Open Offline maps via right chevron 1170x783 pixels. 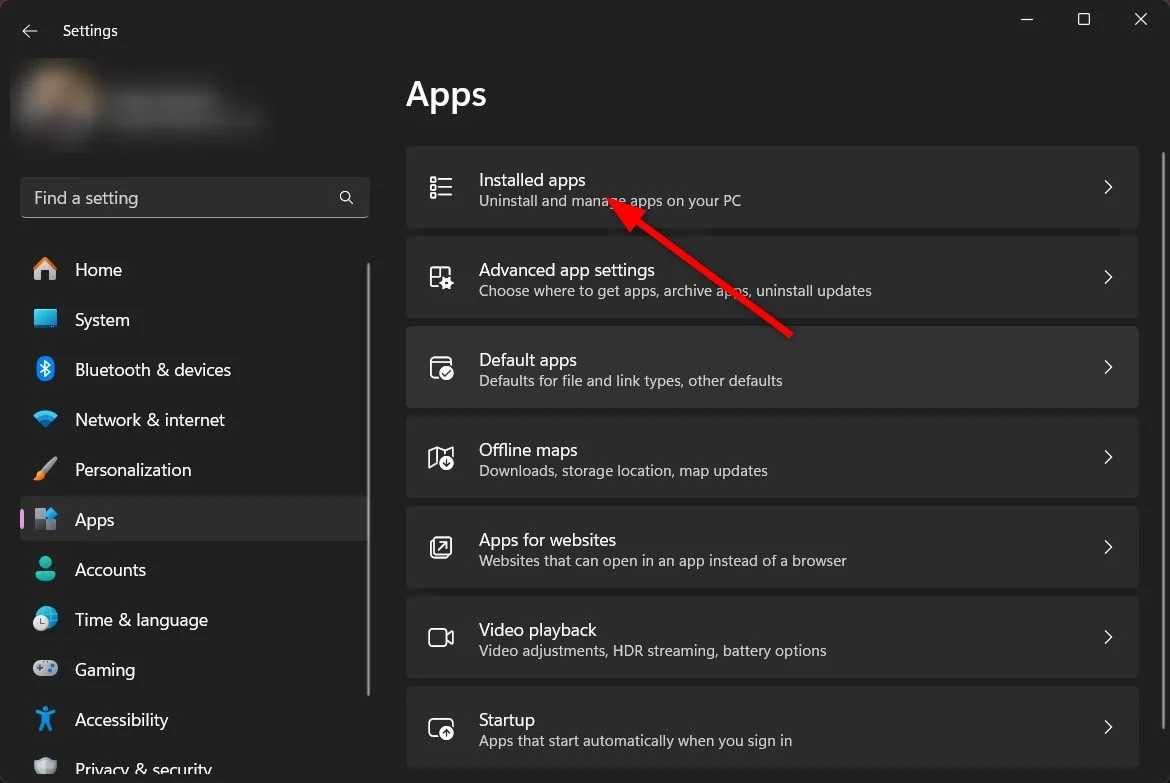coord(1107,458)
